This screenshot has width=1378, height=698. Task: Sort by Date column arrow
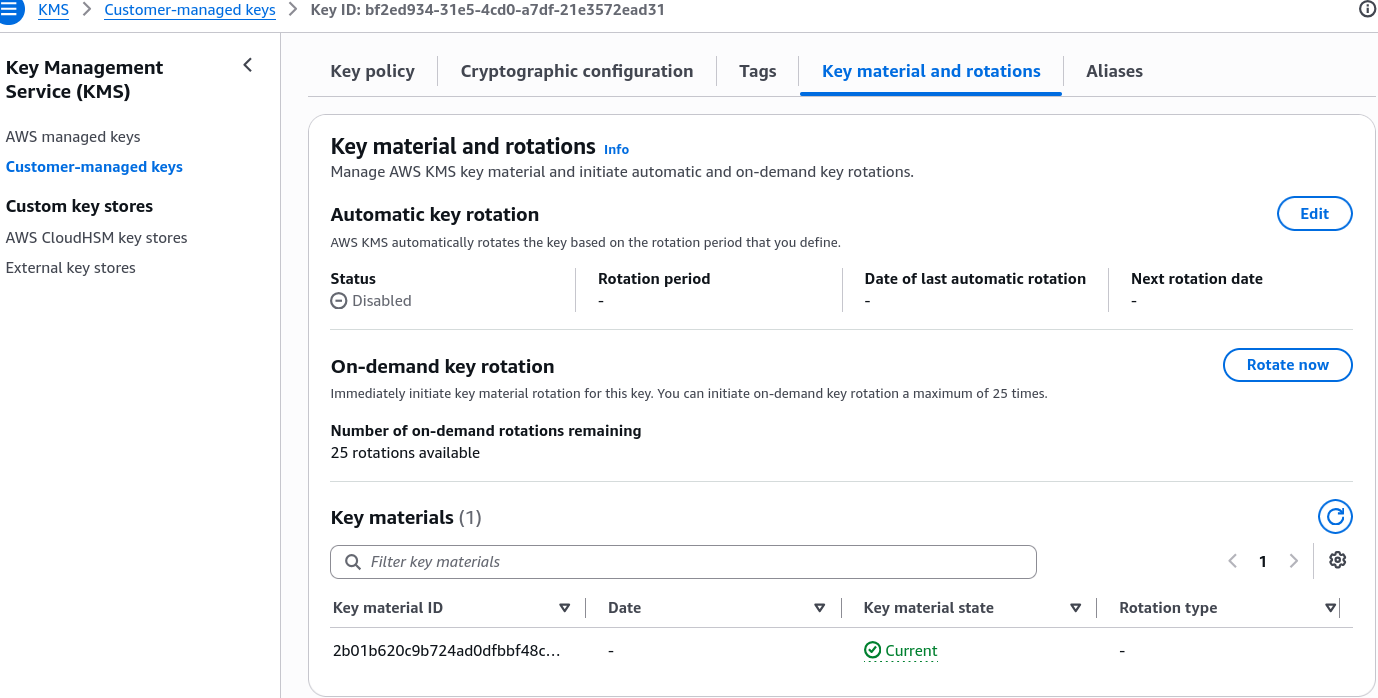coord(820,608)
